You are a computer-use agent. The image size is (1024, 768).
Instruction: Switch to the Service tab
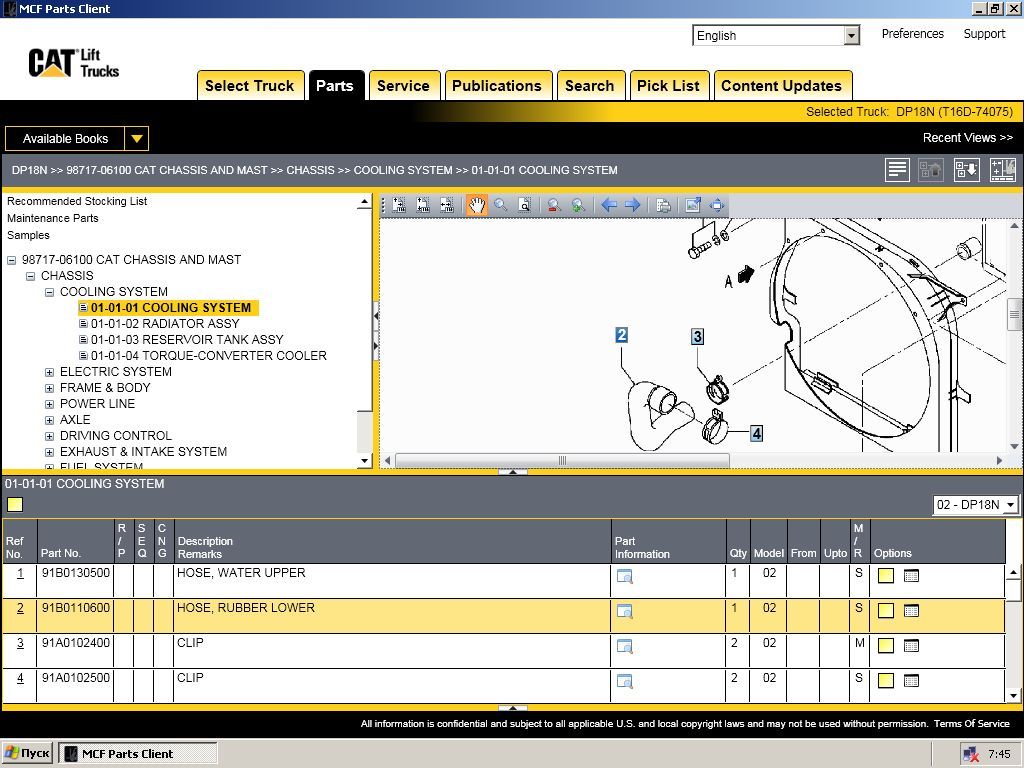tap(404, 86)
